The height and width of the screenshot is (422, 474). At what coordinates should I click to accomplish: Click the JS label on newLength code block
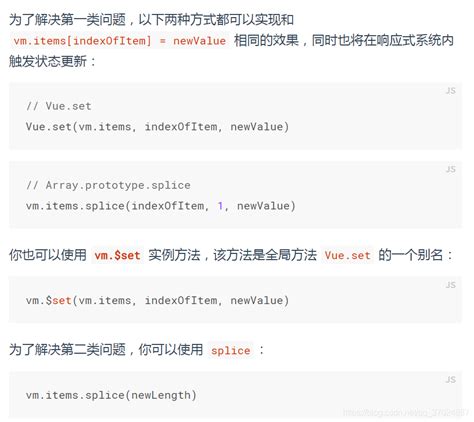(x=450, y=380)
